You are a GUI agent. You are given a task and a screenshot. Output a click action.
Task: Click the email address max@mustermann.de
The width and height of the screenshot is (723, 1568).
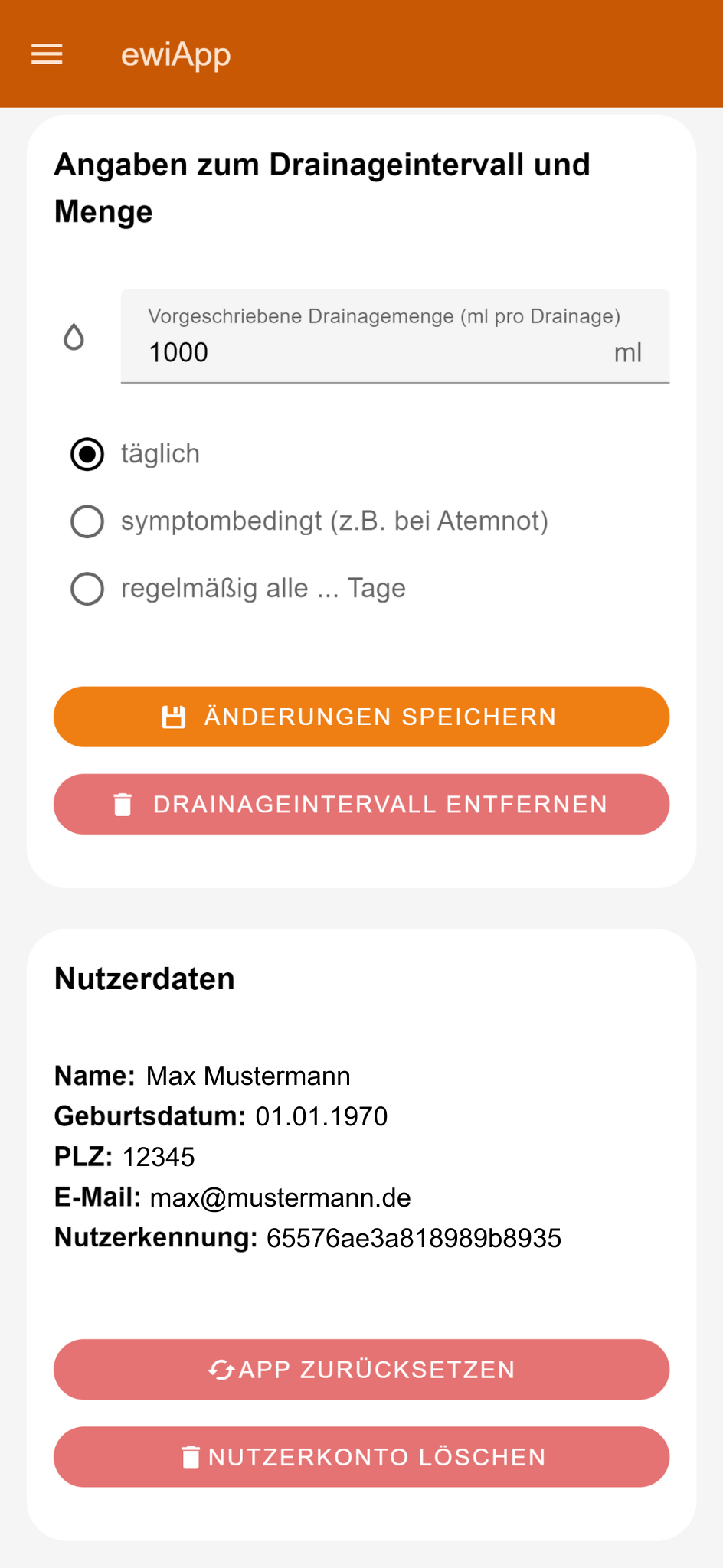[280, 1197]
